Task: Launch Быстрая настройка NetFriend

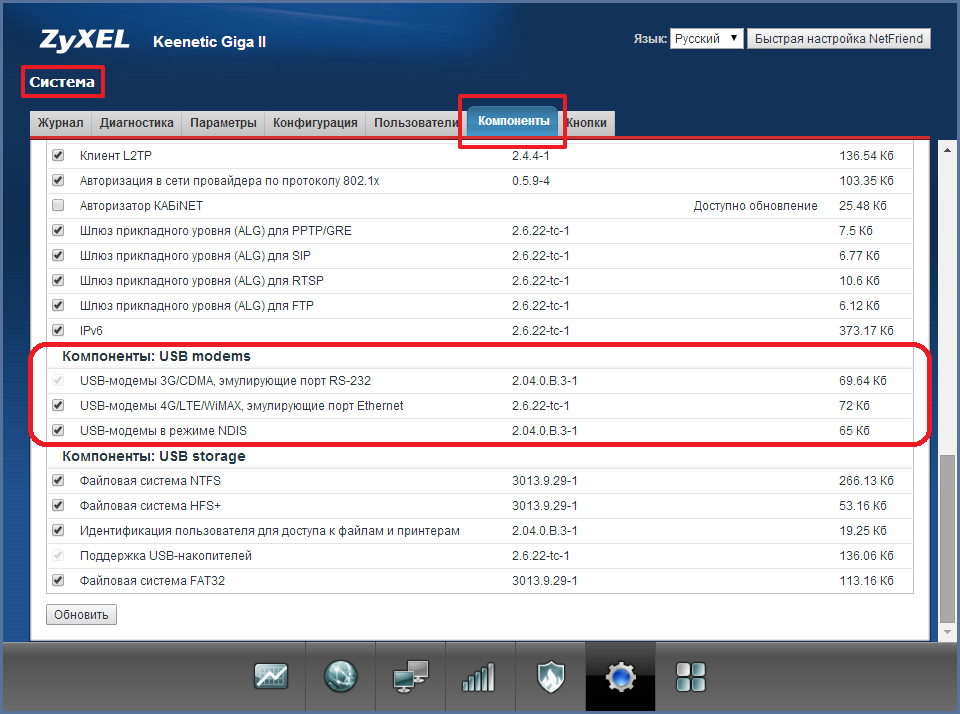Action: [x=839, y=39]
